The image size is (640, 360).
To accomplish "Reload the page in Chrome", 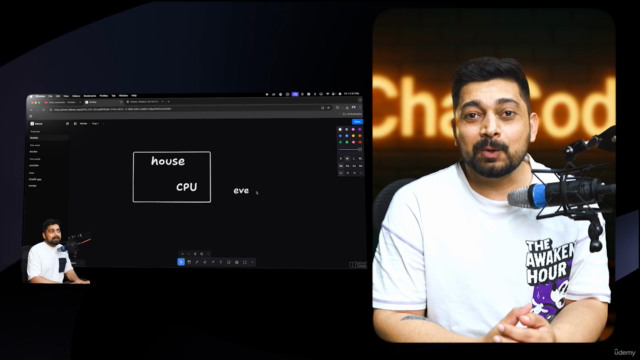I will click(x=43, y=110).
